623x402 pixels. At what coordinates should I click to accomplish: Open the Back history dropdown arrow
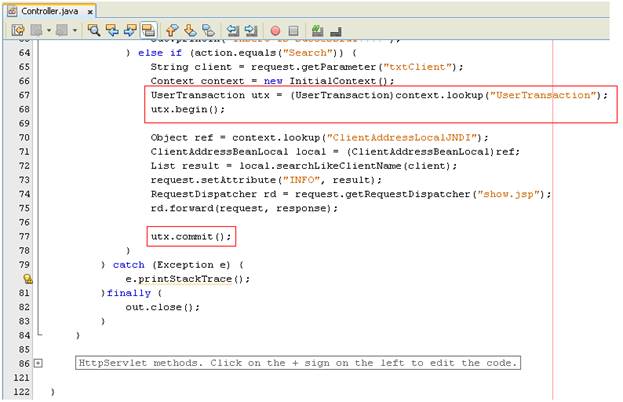pos(48,30)
